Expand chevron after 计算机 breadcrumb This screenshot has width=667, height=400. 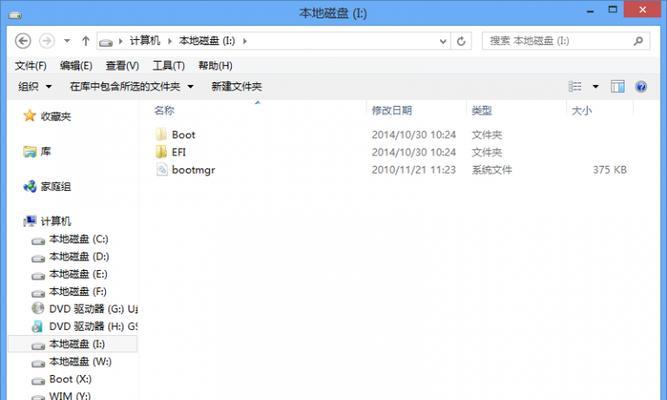tap(169, 41)
